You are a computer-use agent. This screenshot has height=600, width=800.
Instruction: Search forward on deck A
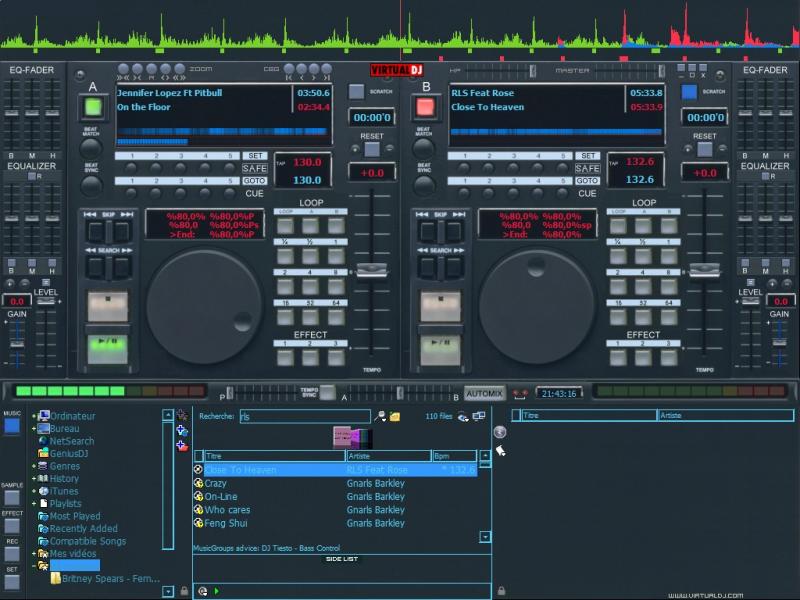click(121, 268)
